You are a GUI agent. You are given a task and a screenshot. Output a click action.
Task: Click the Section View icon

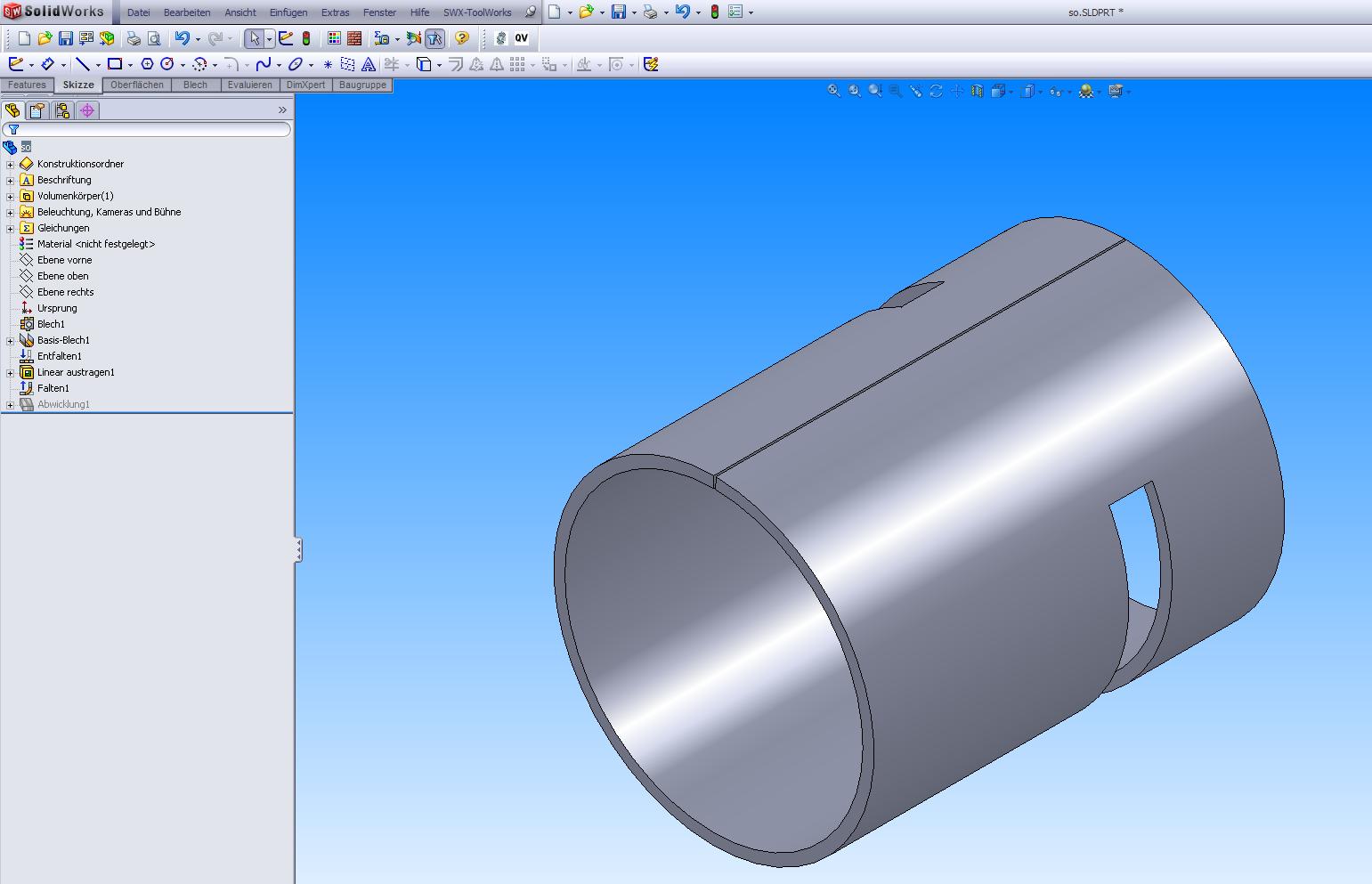[977, 91]
